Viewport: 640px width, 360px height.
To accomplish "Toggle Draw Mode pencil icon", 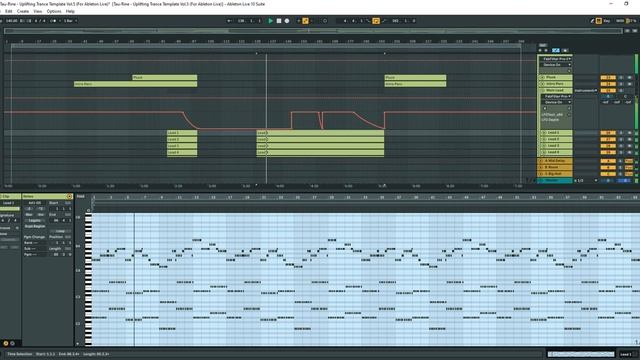I will click(592, 21).
